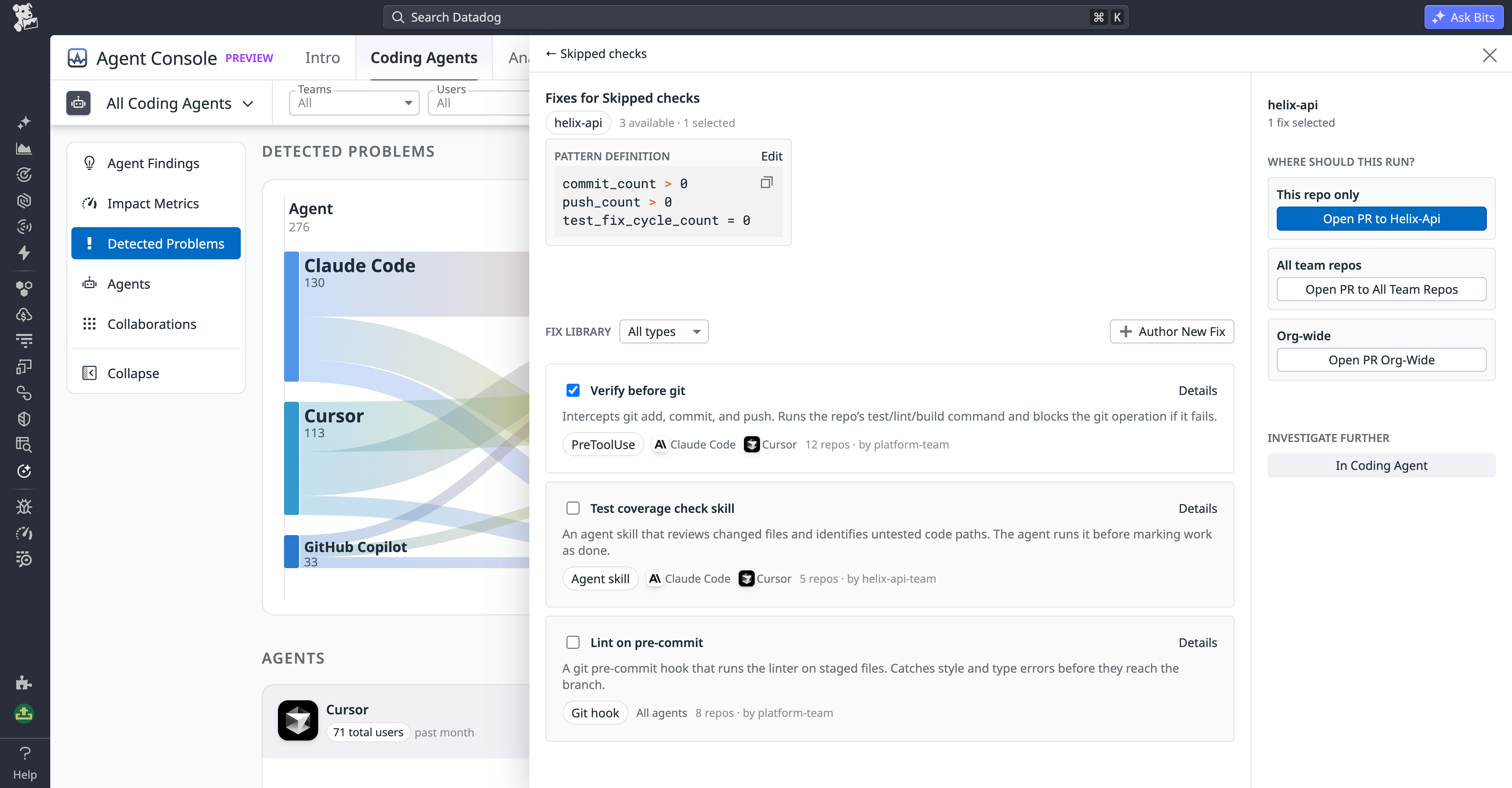The image size is (1512, 788).
Task: Open the looping S-curve arrow sidebar icon
Action: click(x=24, y=392)
